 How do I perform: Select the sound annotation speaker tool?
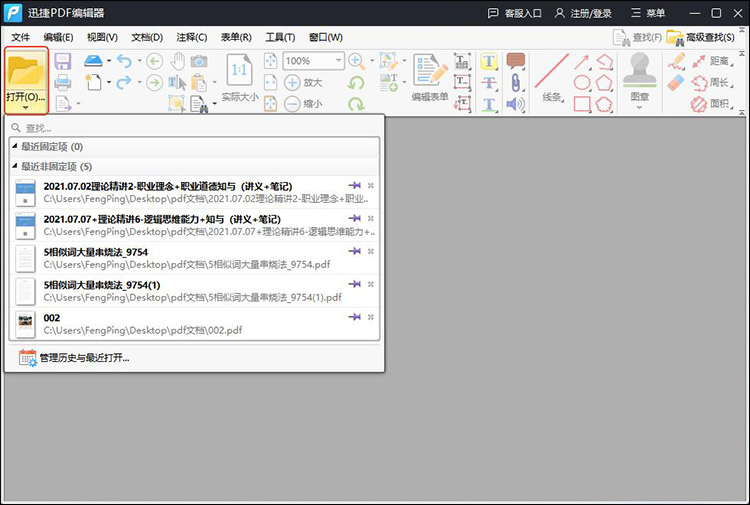click(x=516, y=104)
